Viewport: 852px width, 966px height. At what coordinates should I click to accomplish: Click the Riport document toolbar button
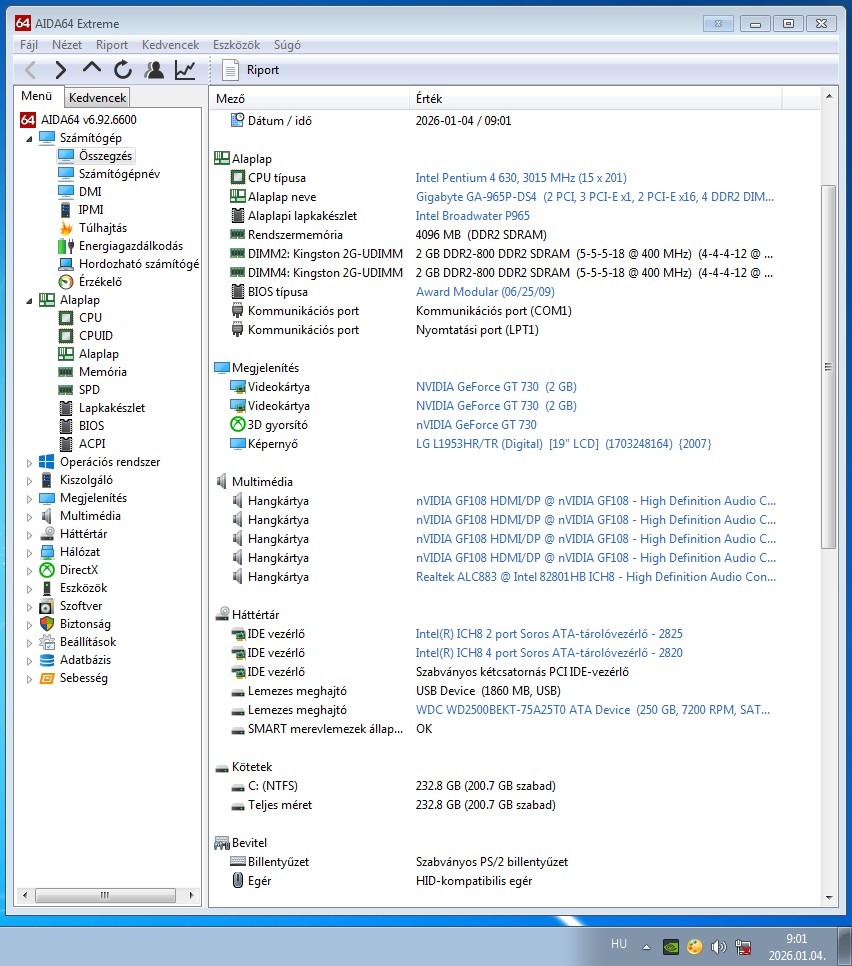click(251, 70)
